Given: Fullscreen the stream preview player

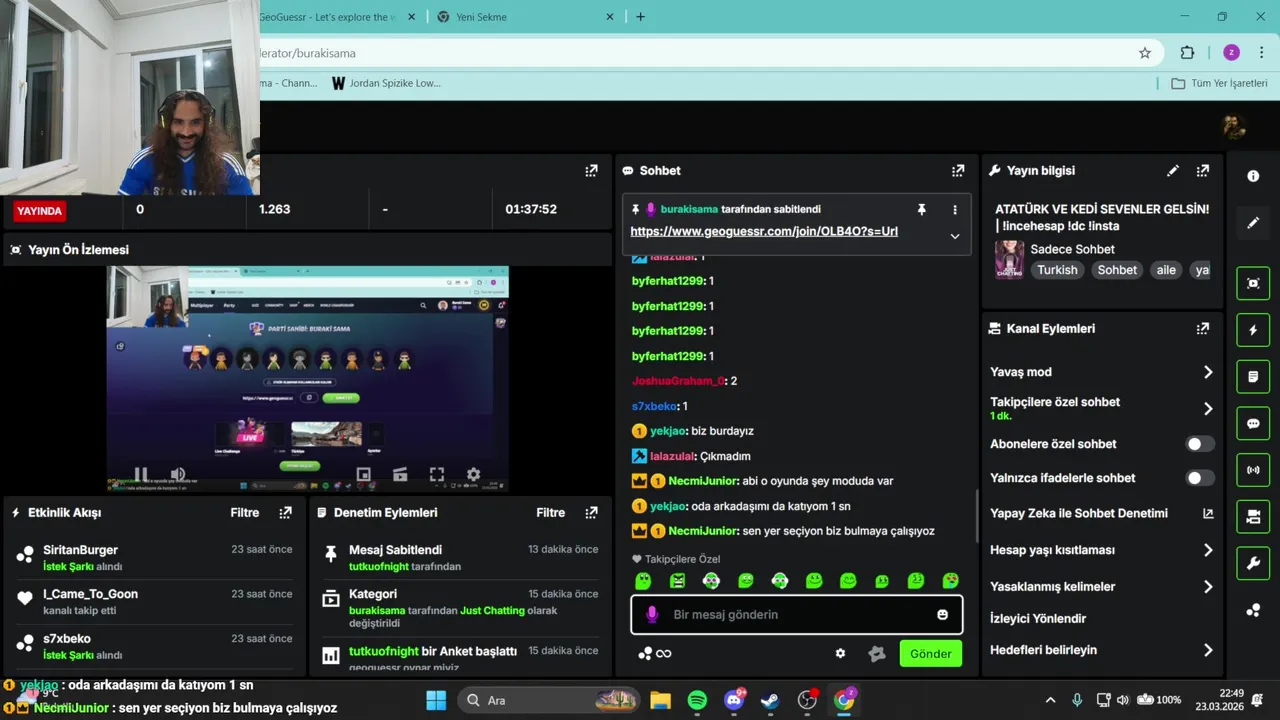Looking at the screenshot, I should [x=437, y=475].
